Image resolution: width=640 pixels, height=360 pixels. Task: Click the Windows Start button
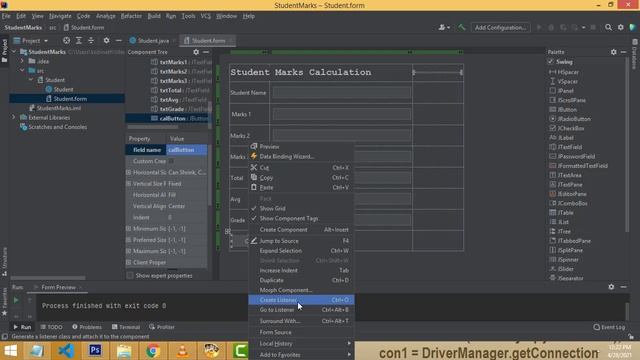[x=10, y=351]
